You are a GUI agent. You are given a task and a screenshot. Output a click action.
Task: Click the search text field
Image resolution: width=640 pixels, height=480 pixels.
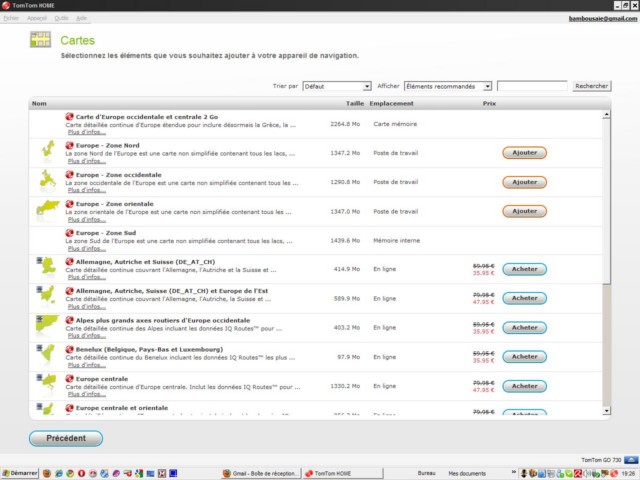pos(532,86)
